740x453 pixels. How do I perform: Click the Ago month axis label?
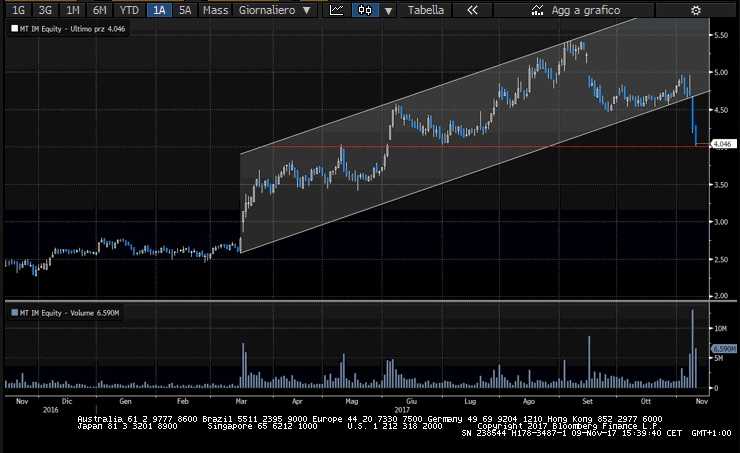click(529, 401)
